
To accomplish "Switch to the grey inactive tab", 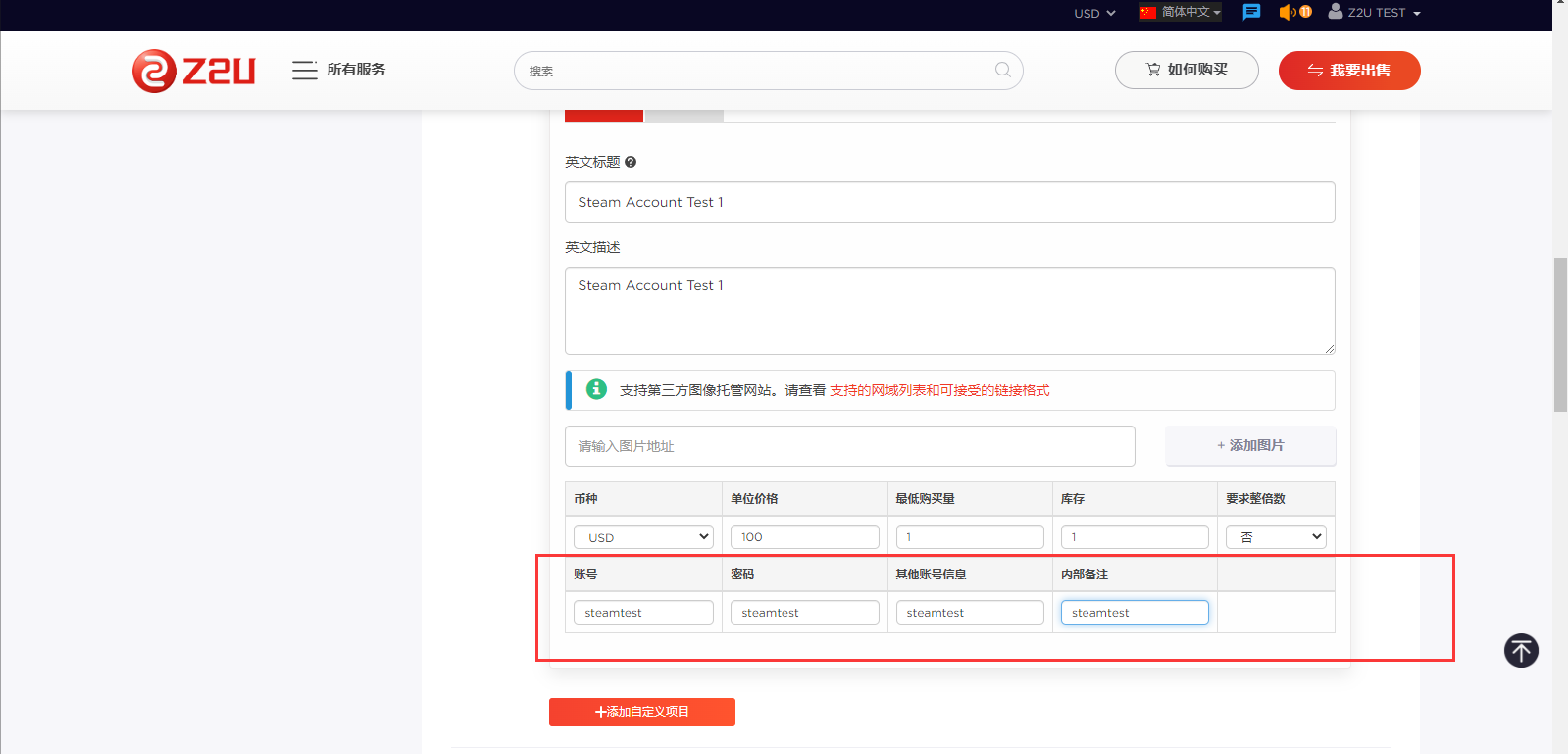I will click(x=684, y=116).
